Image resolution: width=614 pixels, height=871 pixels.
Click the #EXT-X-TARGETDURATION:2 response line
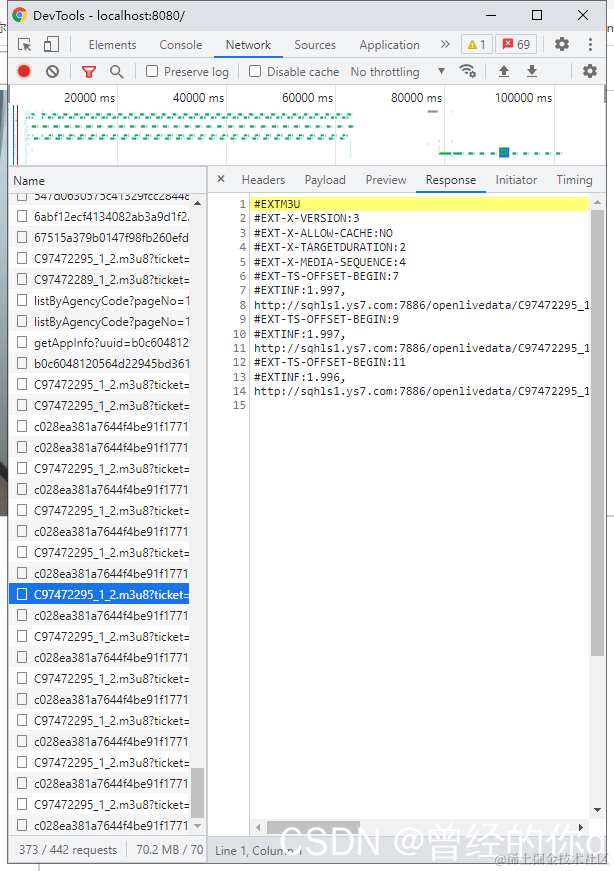click(x=330, y=247)
